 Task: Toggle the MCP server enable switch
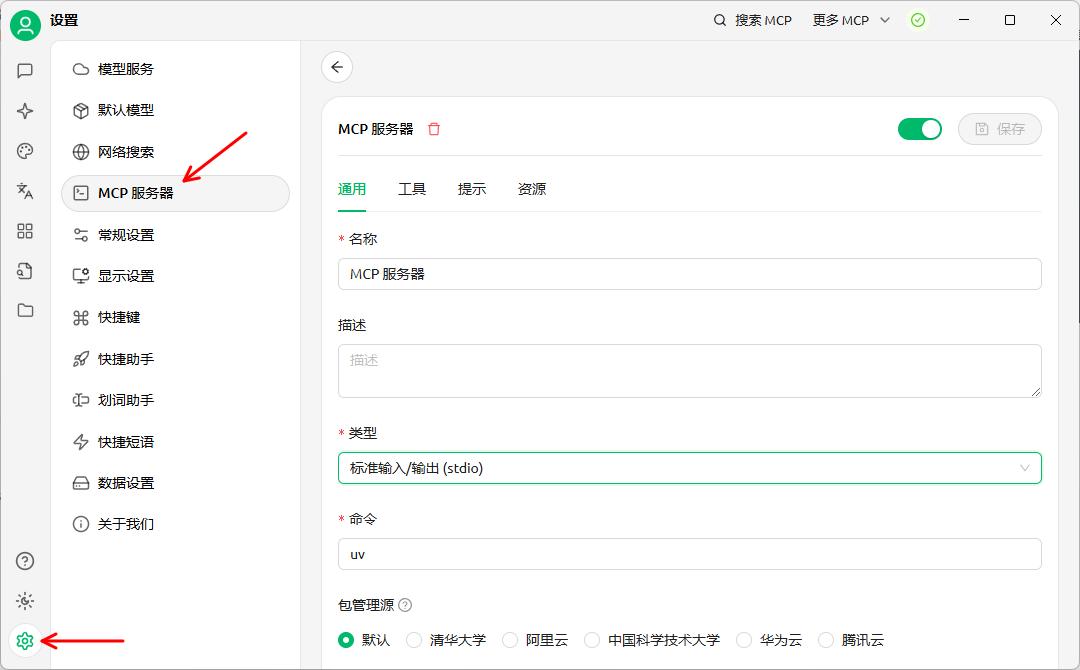coord(920,129)
